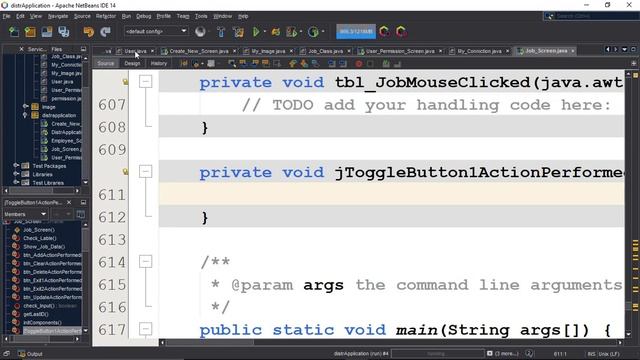This screenshot has width=640, height=360.
Task: Click the Undo arrow icon
Action: [89, 31]
